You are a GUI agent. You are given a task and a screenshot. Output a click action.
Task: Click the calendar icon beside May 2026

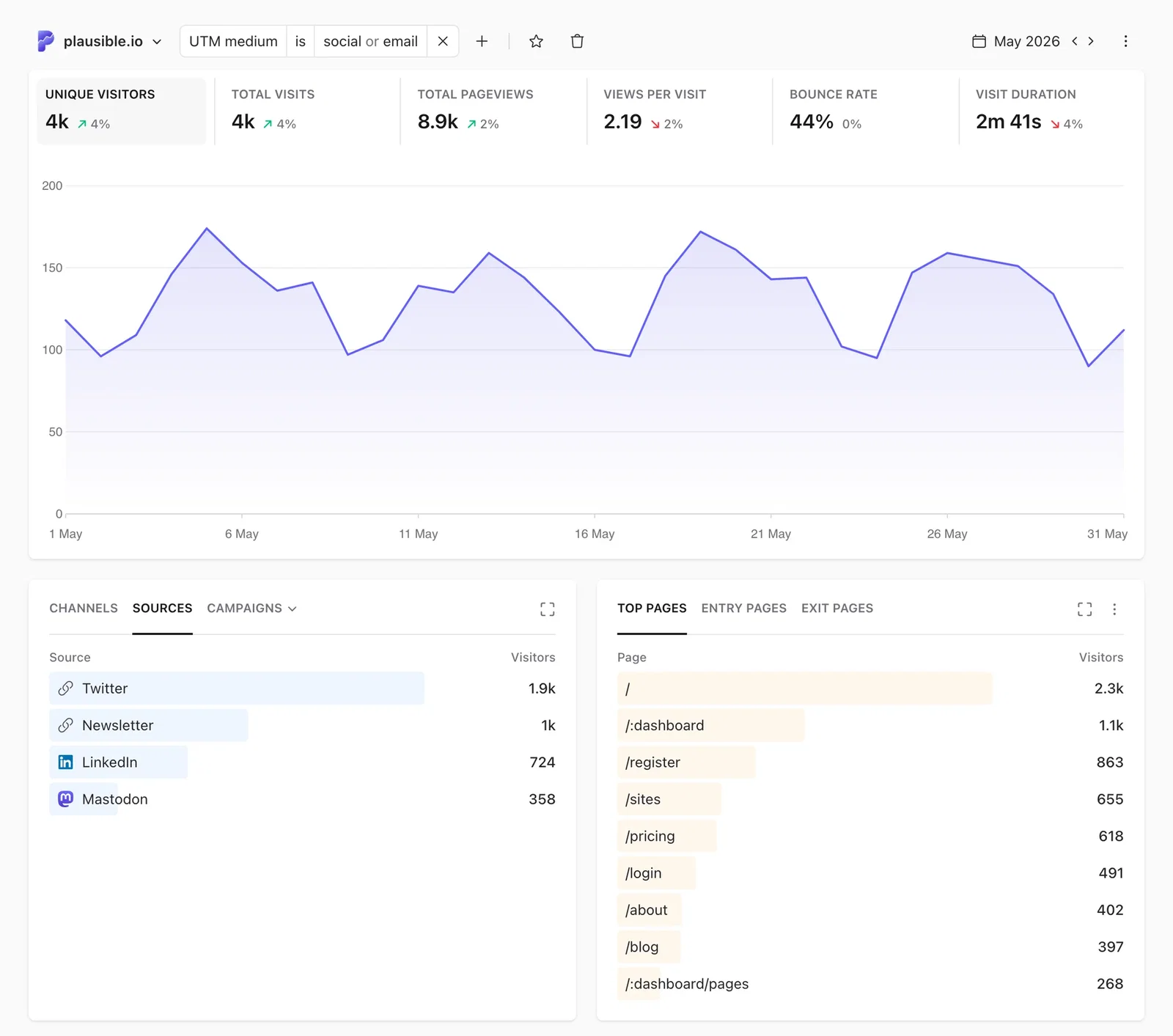pos(979,41)
